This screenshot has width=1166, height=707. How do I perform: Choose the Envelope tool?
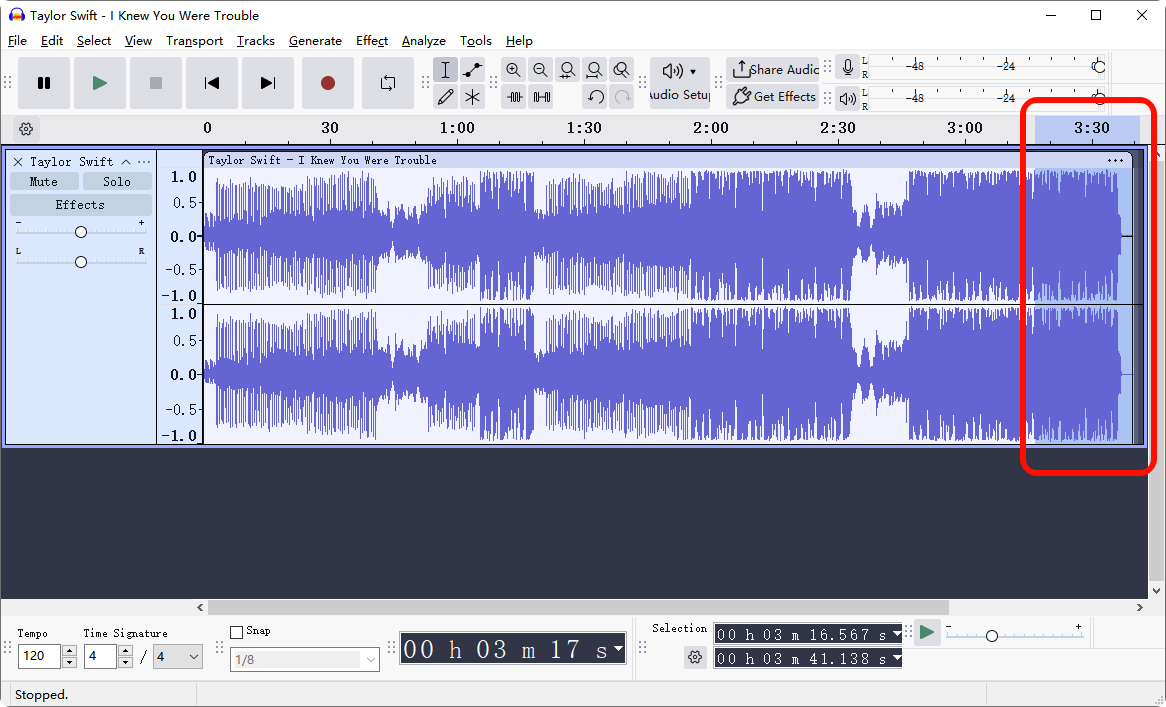472,70
